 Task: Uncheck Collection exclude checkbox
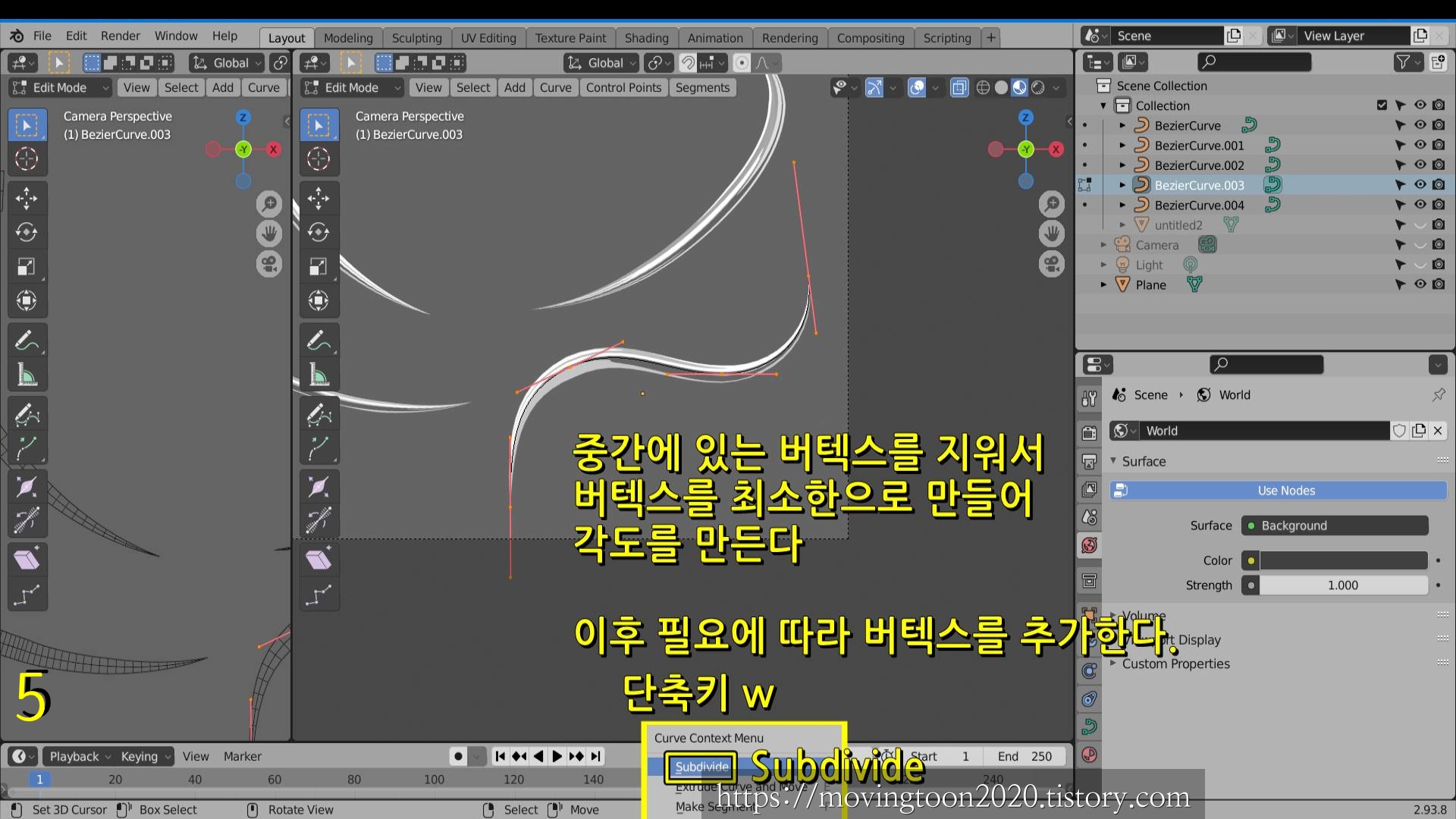(x=1382, y=105)
